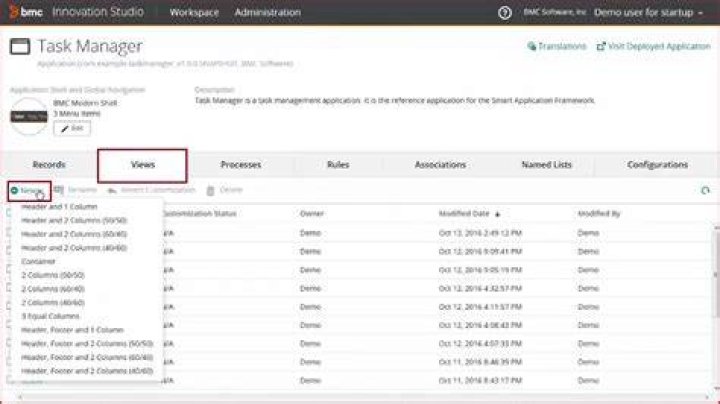Screen dimensions: 720x404
Task: Click Revert Customization toolbar label
Action: [x=158, y=190]
